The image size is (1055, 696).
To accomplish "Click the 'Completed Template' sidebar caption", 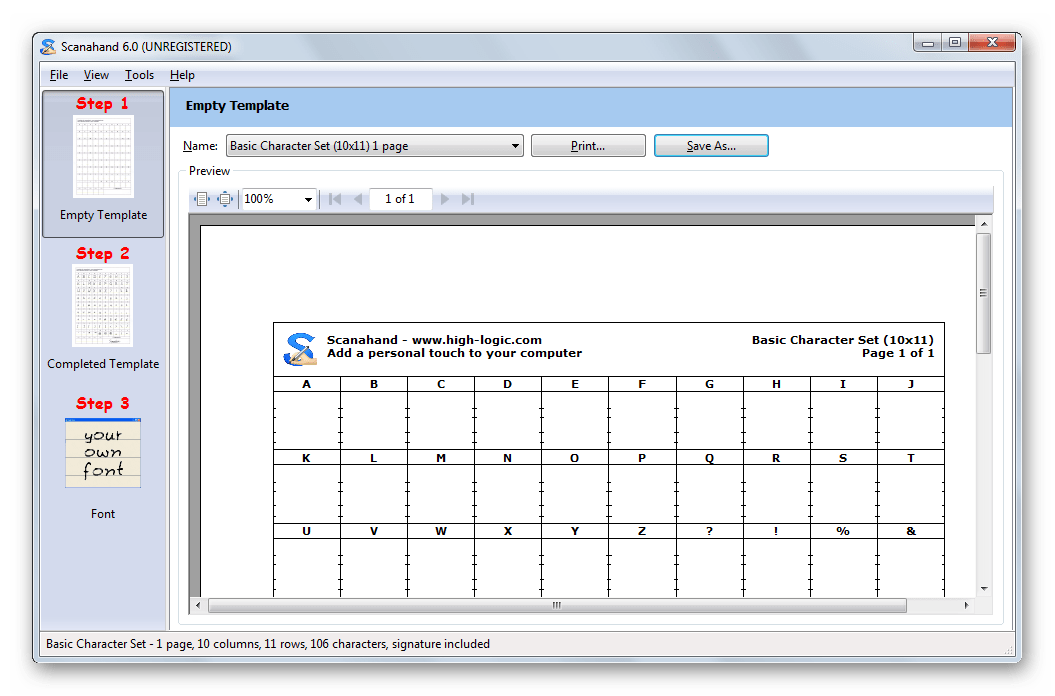I will click(x=104, y=364).
